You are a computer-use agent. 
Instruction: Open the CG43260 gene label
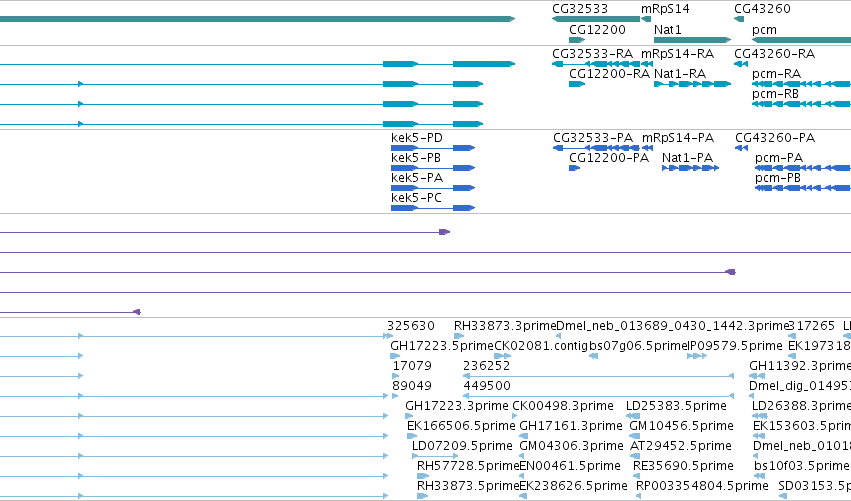click(762, 9)
